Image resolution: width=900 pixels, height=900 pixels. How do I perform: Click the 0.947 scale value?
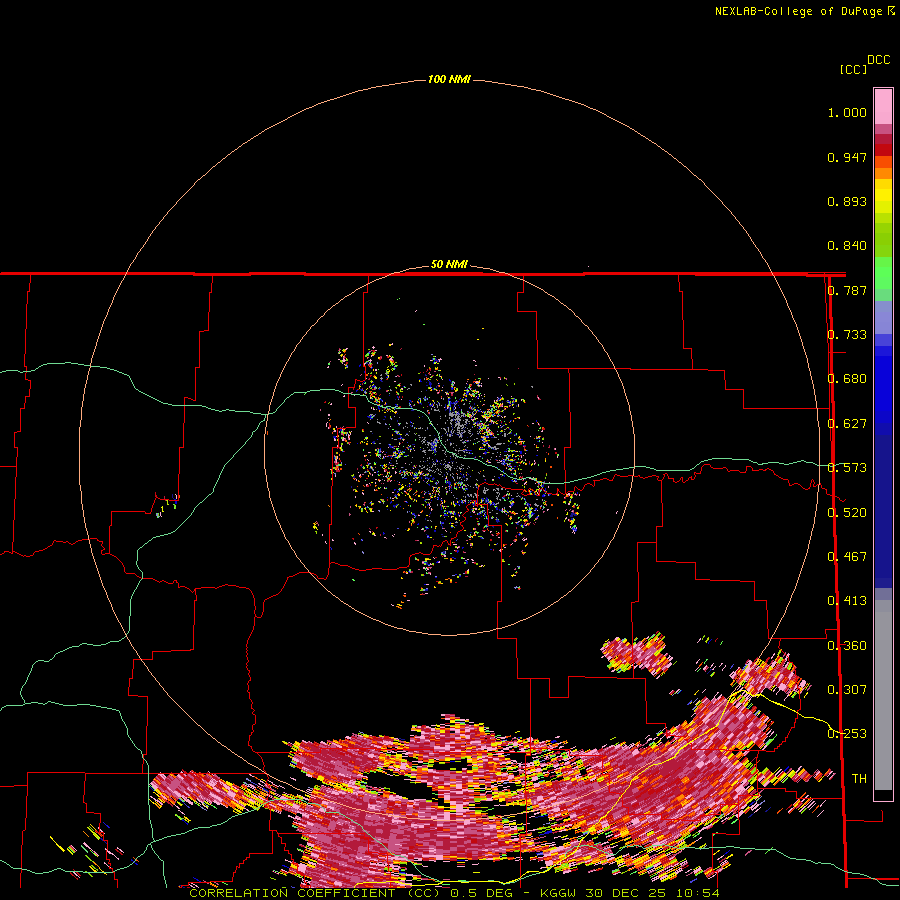[x=847, y=157]
